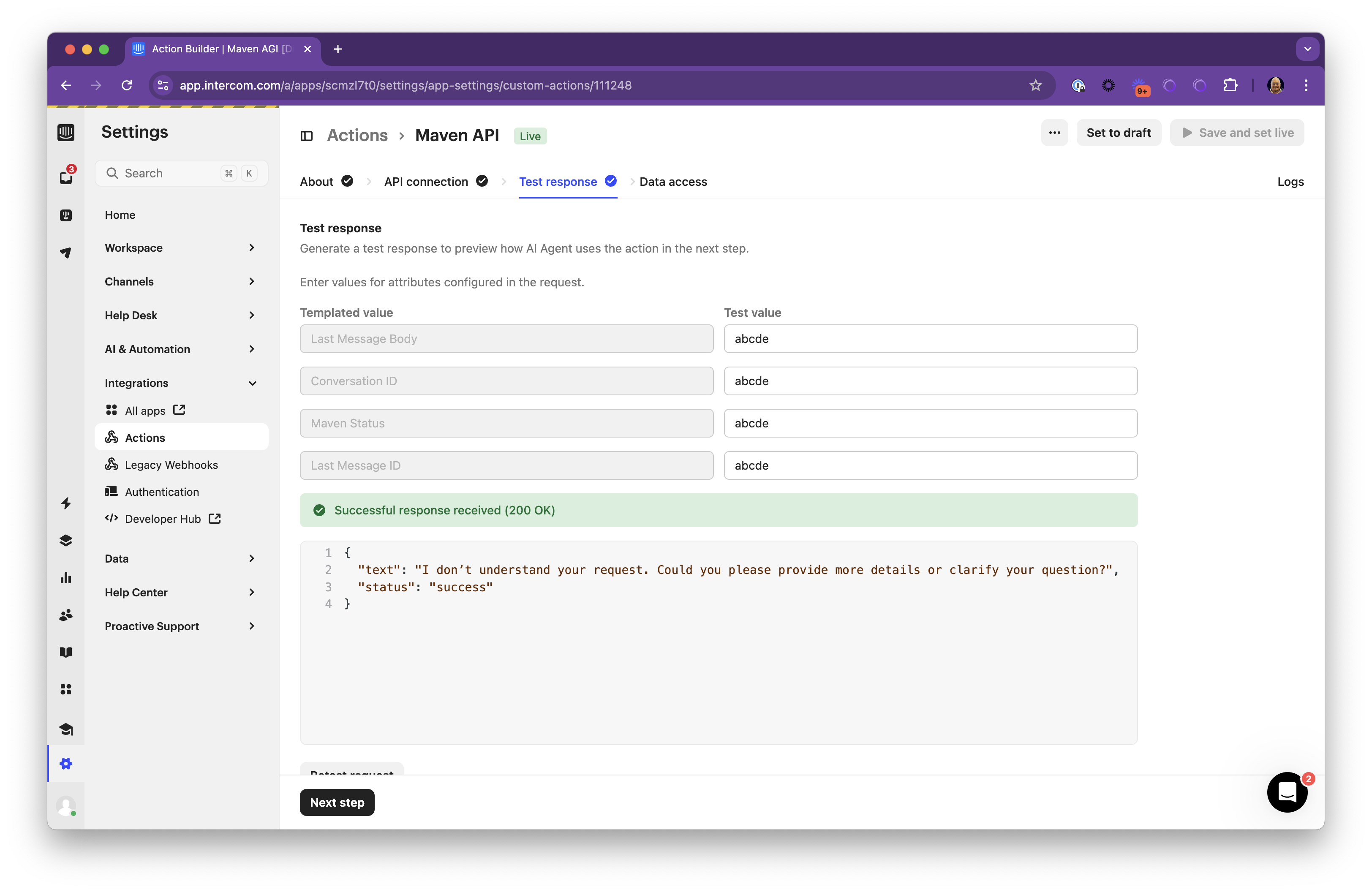Click the Fin AI agent sidebar icon
Viewport: 1372px width, 892px height.
66,215
